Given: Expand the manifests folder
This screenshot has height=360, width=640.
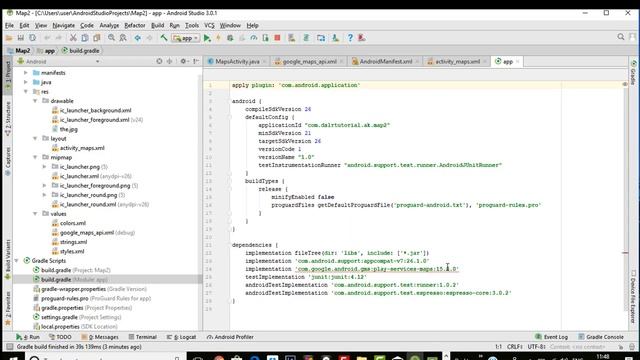Looking at the screenshot, I should pos(26,73).
